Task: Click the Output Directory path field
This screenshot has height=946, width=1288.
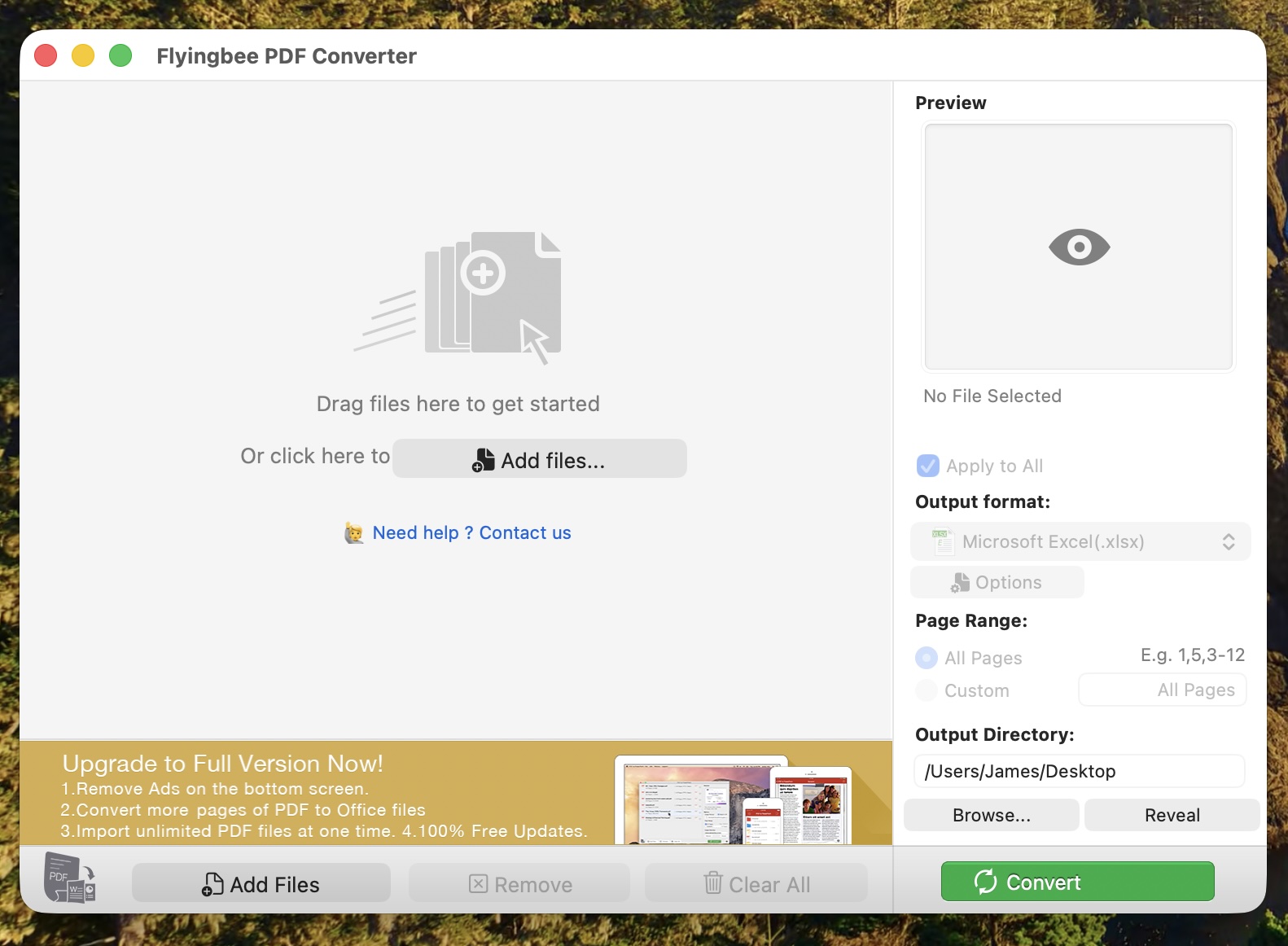Action: pyautogui.click(x=1079, y=771)
